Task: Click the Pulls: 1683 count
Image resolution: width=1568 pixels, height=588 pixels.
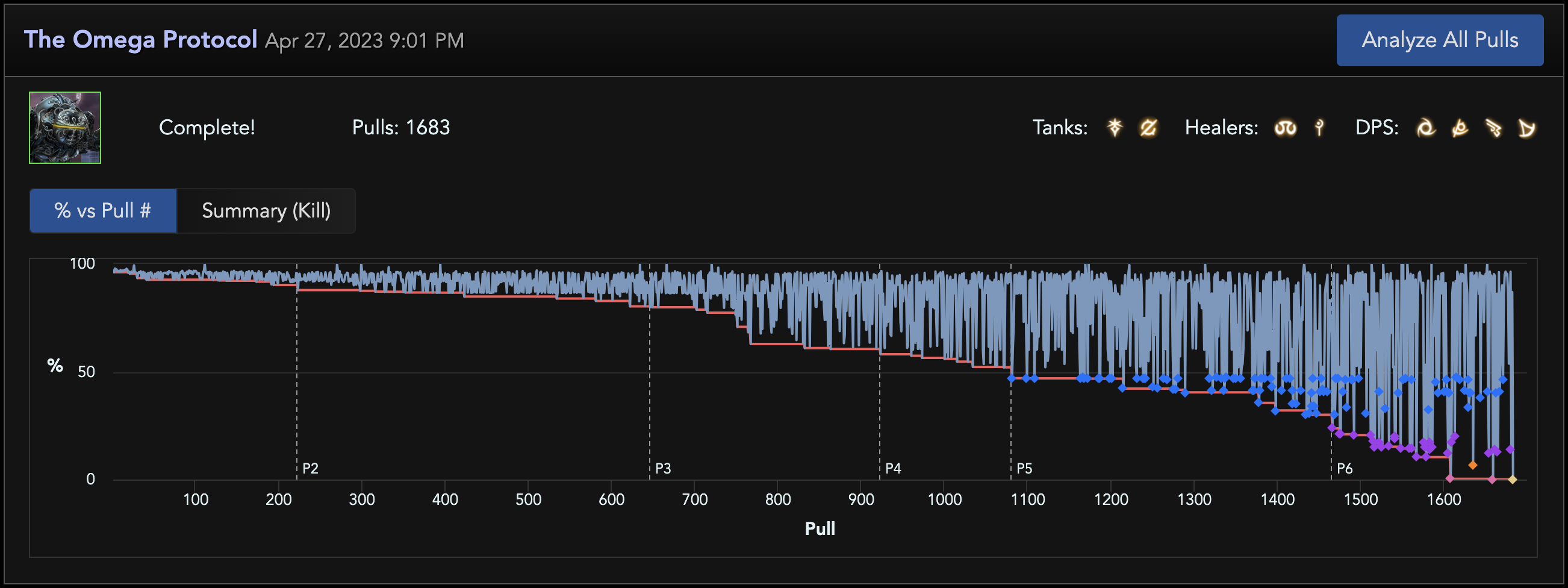Action: point(401,128)
